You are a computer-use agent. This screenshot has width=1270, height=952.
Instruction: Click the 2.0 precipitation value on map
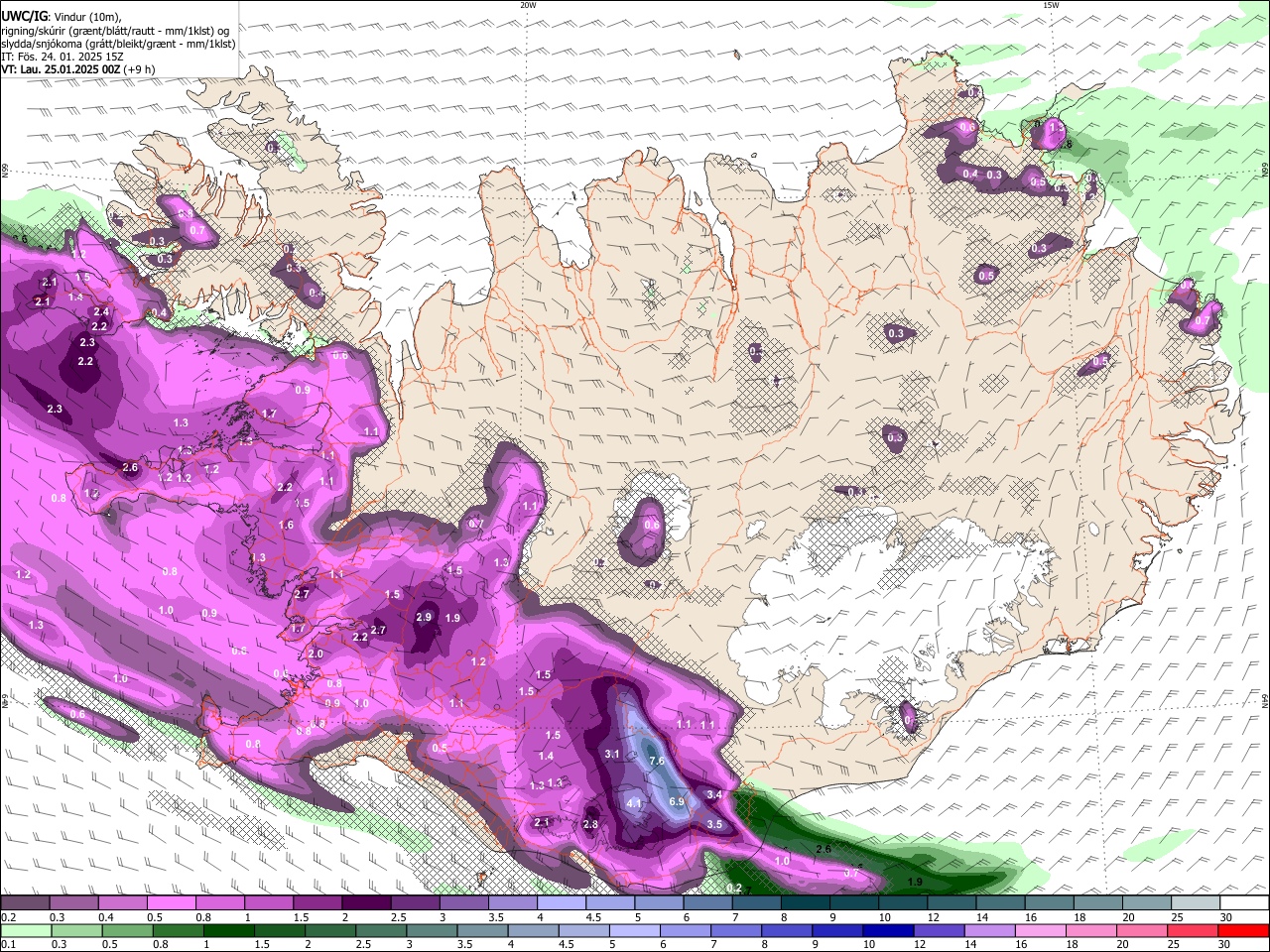coord(316,654)
